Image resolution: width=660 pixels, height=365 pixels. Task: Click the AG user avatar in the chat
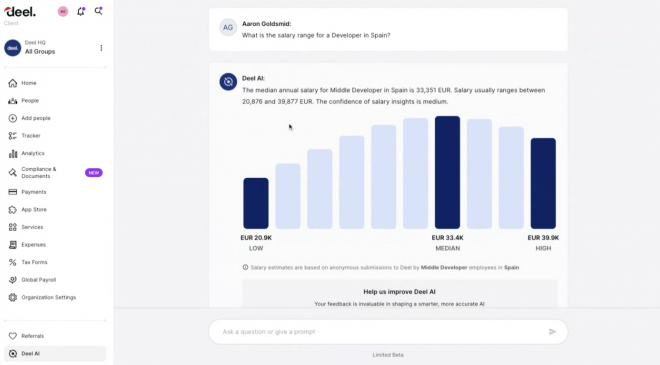228,27
